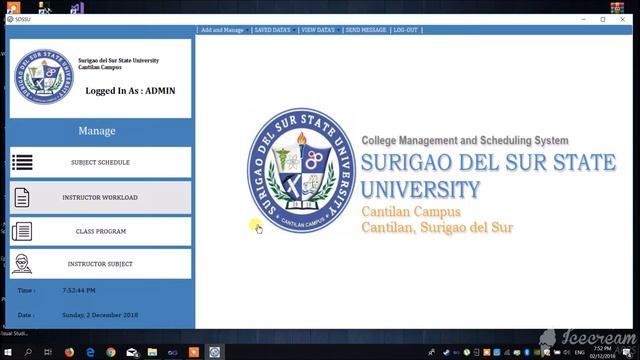The height and width of the screenshot is (360, 640).
Task: Click the Steam icon in system tray
Action: click(446, 352)
